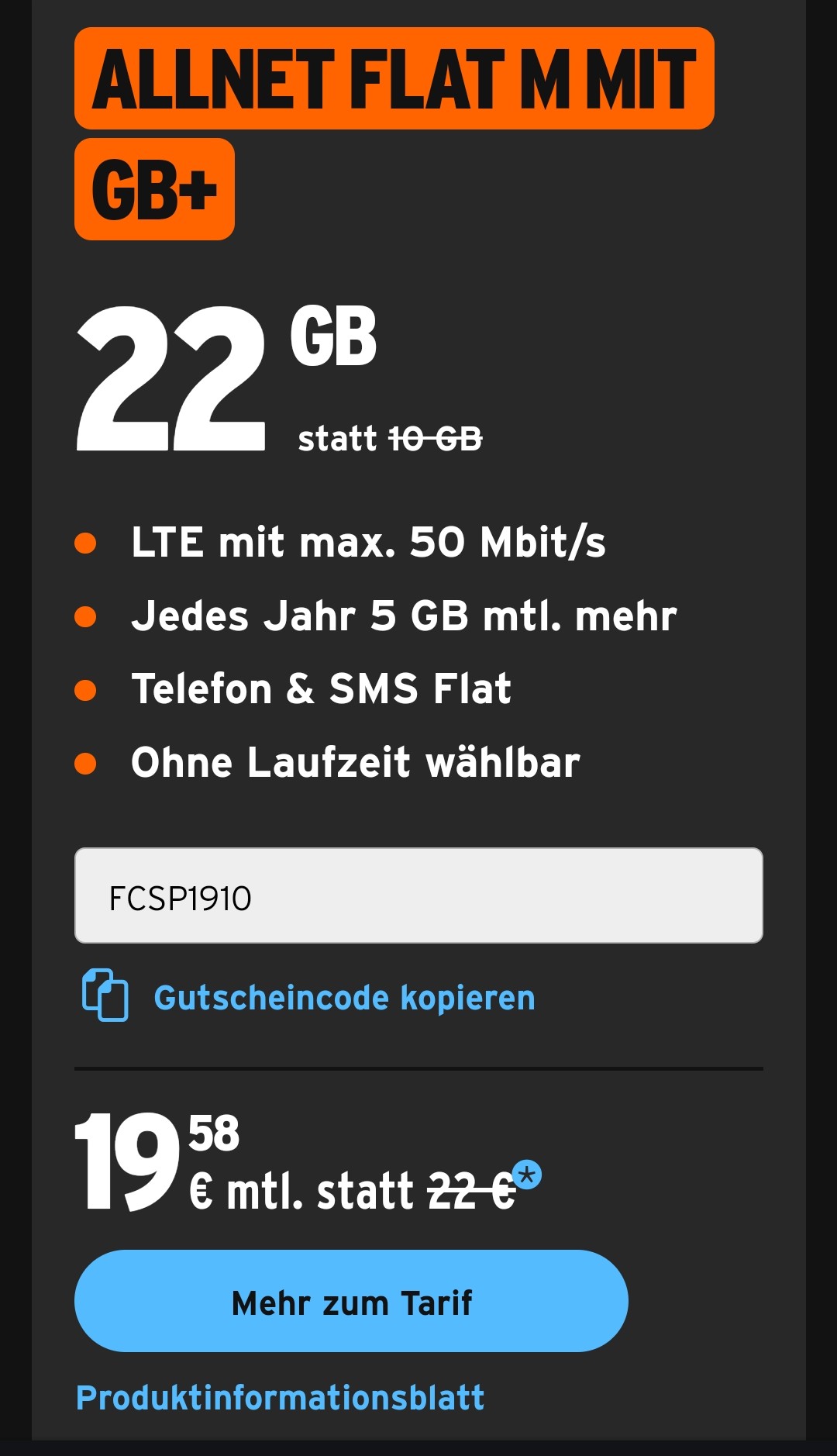Click the orange bullet beside Ohne Laufzeit wählbar
837x1456 pixels.
click(x=88, y=761)
